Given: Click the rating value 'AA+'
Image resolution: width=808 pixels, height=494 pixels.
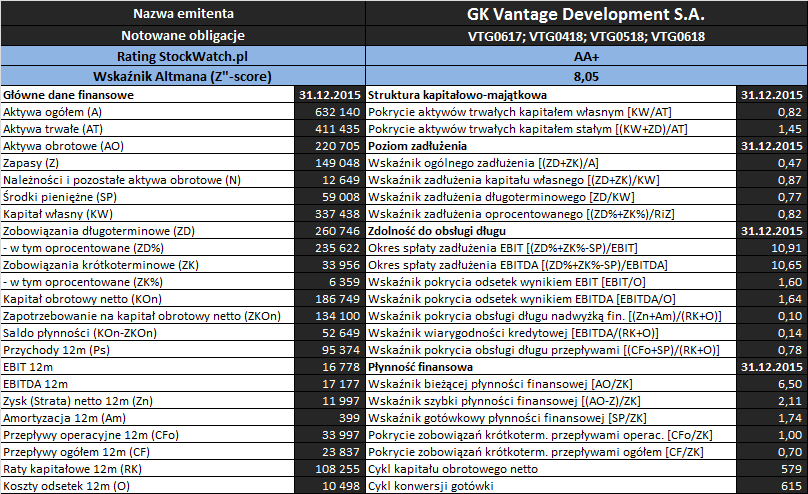Looking at the screenshot, I should click(x=586, y=56).
